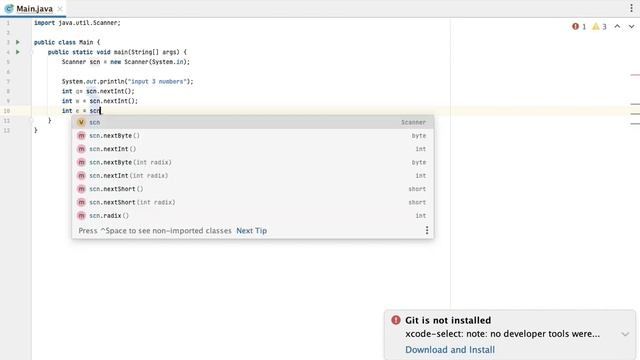Click the Next Tip link
The image size is (640, 360).
tap(251, 231)
